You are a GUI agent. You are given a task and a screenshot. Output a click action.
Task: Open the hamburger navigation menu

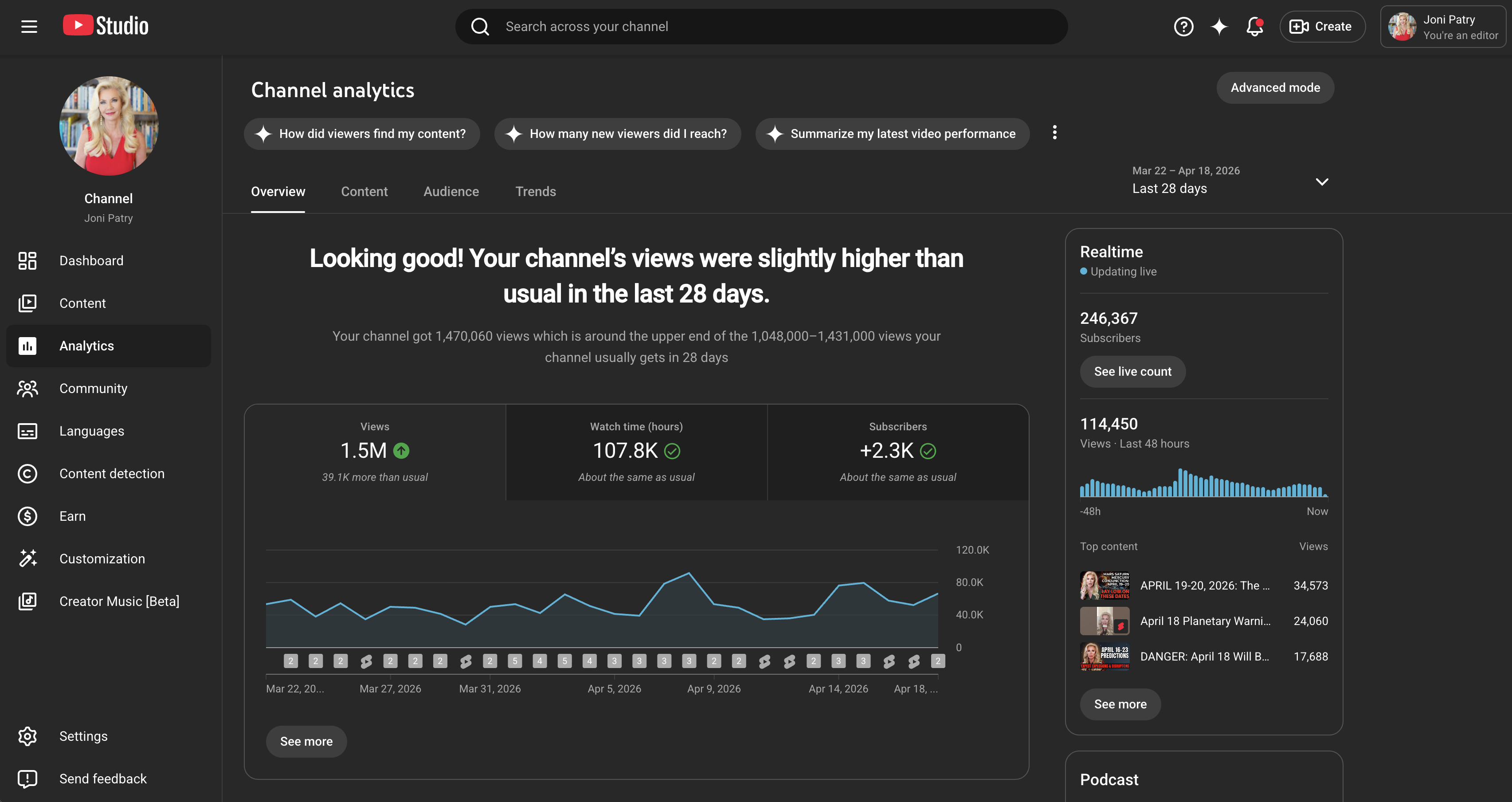point(29,27)
